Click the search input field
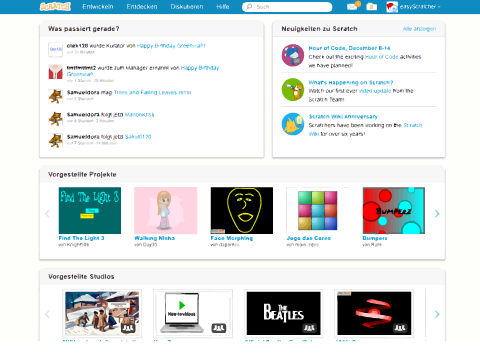Image resolution: width=480 pixels, height=360 pixels. point(287,7)
